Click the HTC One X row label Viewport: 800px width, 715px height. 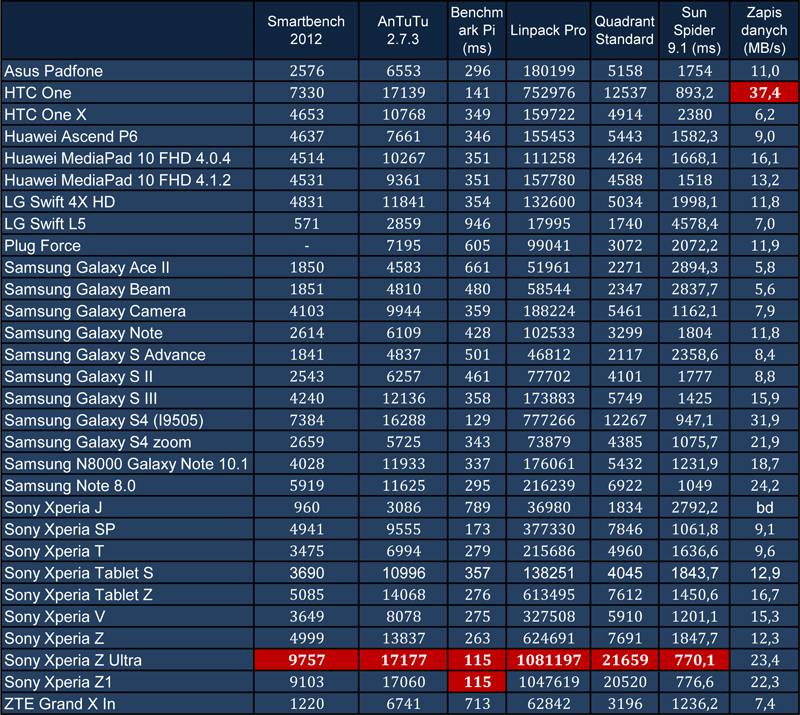45,114
